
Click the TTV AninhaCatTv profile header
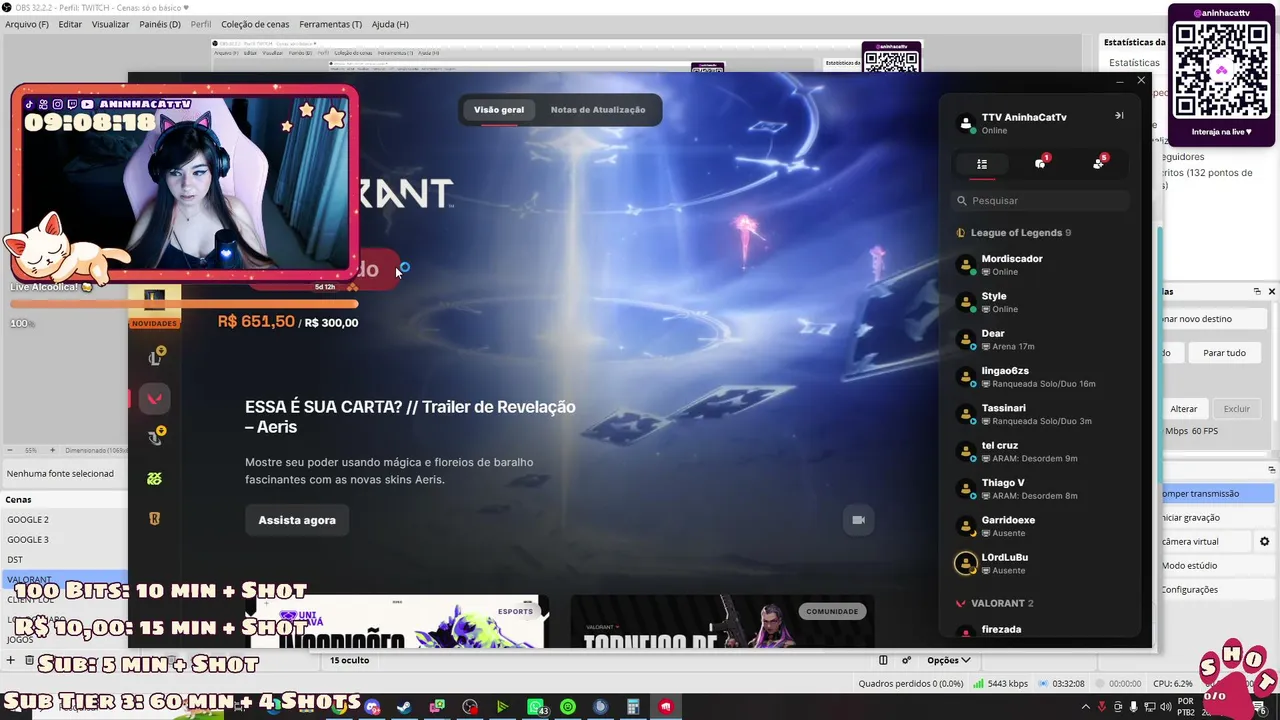click(1012, 124)
